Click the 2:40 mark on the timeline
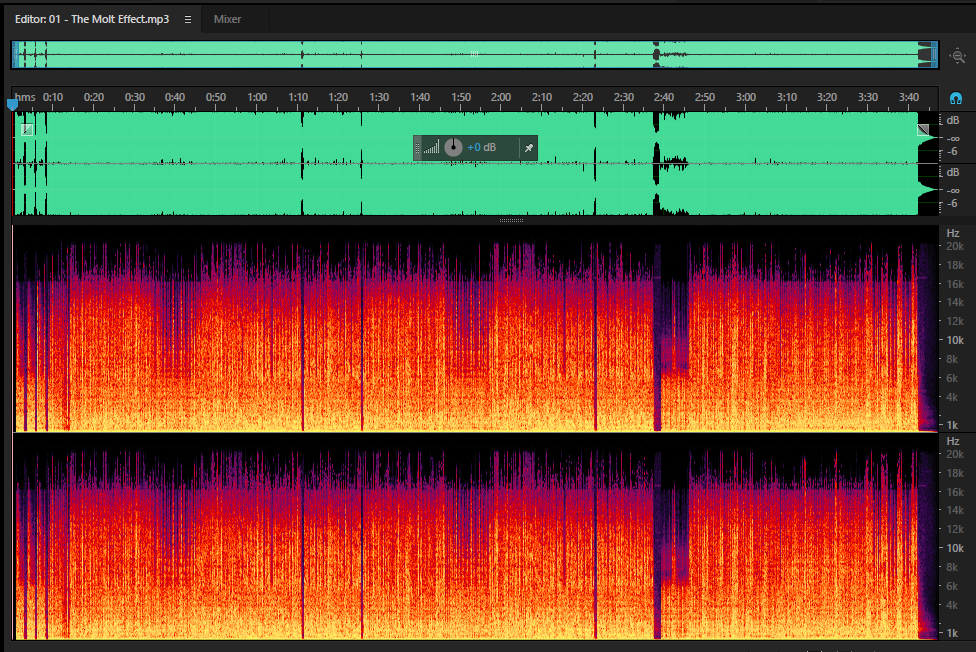The height and width of the screenshot is (652, 976). (x=664, y=97)
